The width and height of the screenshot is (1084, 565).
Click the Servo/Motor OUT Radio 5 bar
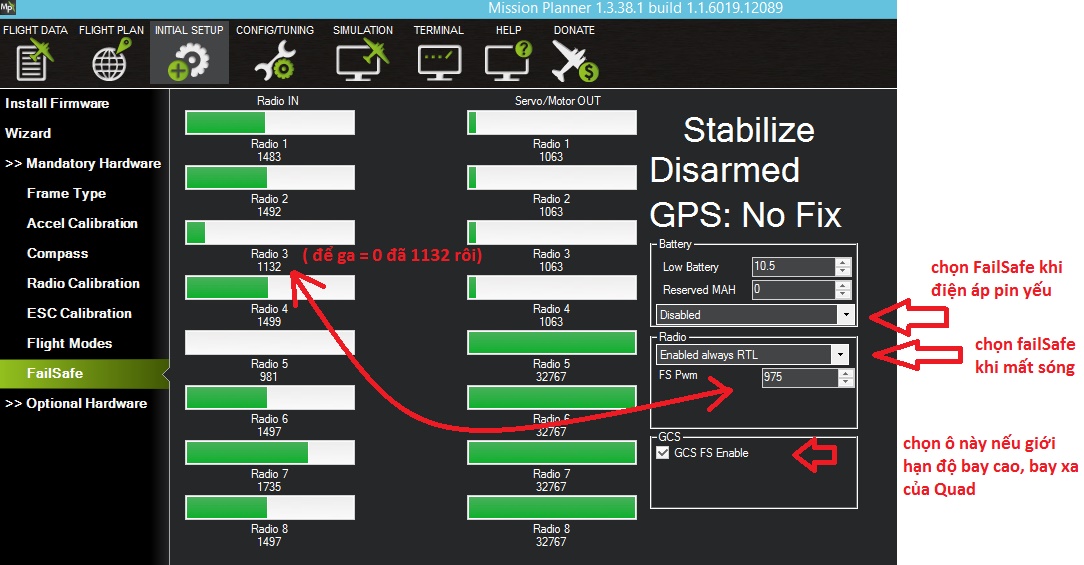[552, 342]
